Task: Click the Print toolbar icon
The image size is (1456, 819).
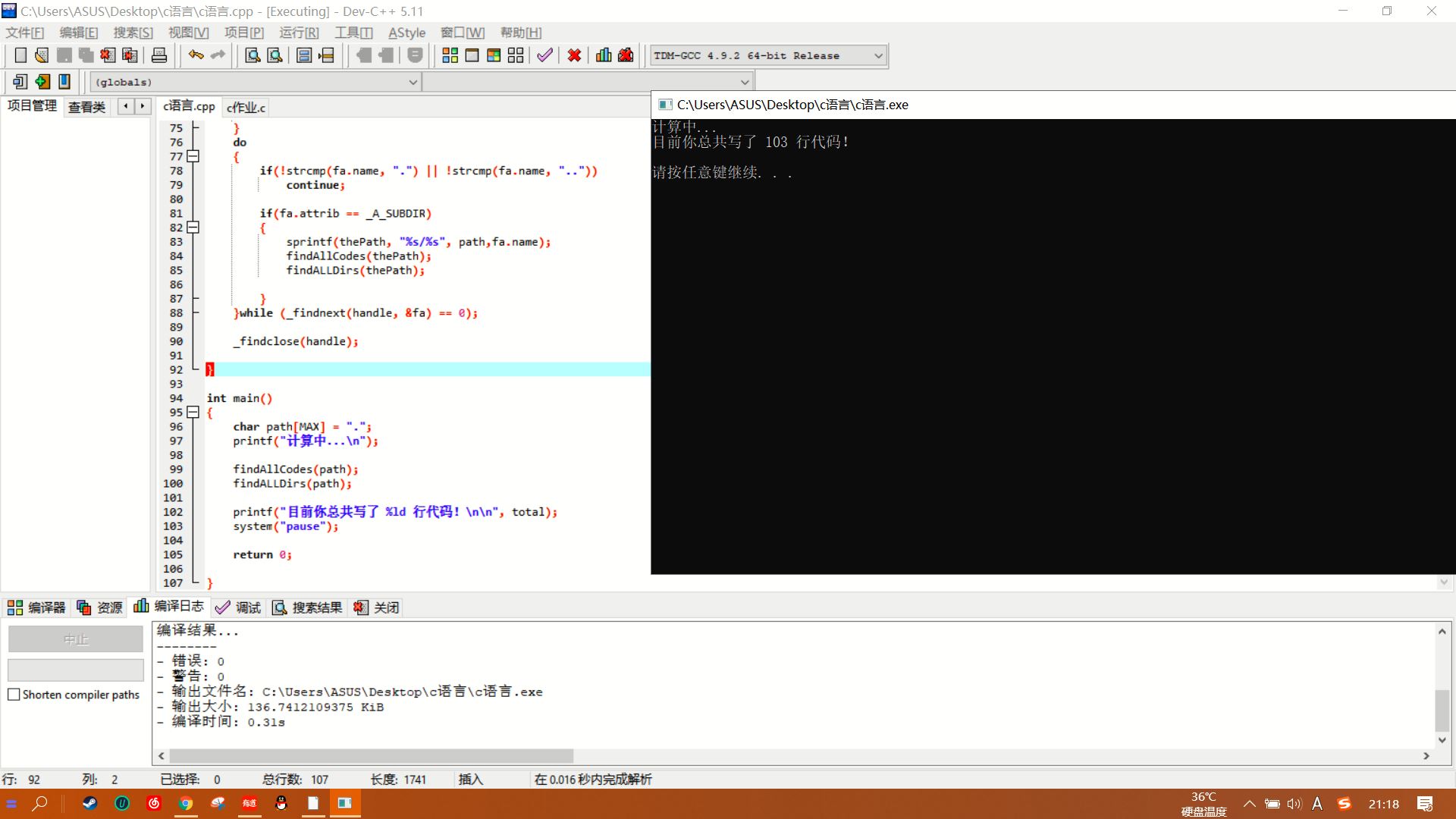Action: click(x=159, y=55)
